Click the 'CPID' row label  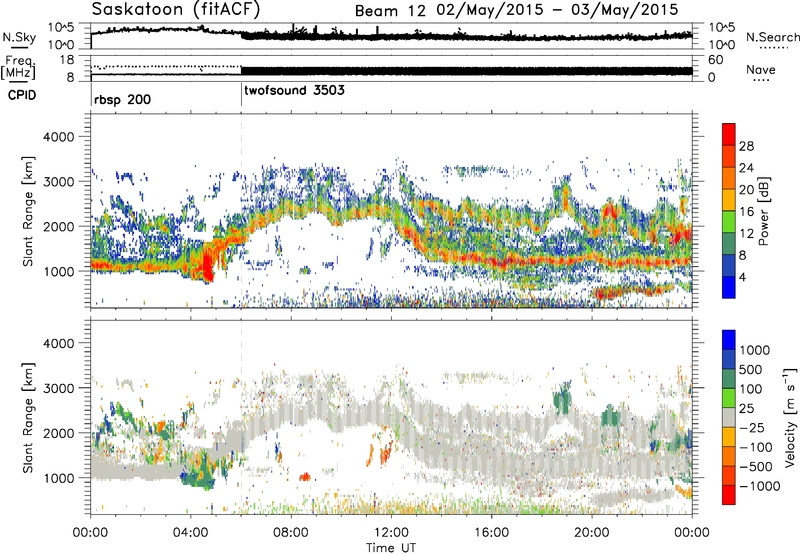click(22, 95)
